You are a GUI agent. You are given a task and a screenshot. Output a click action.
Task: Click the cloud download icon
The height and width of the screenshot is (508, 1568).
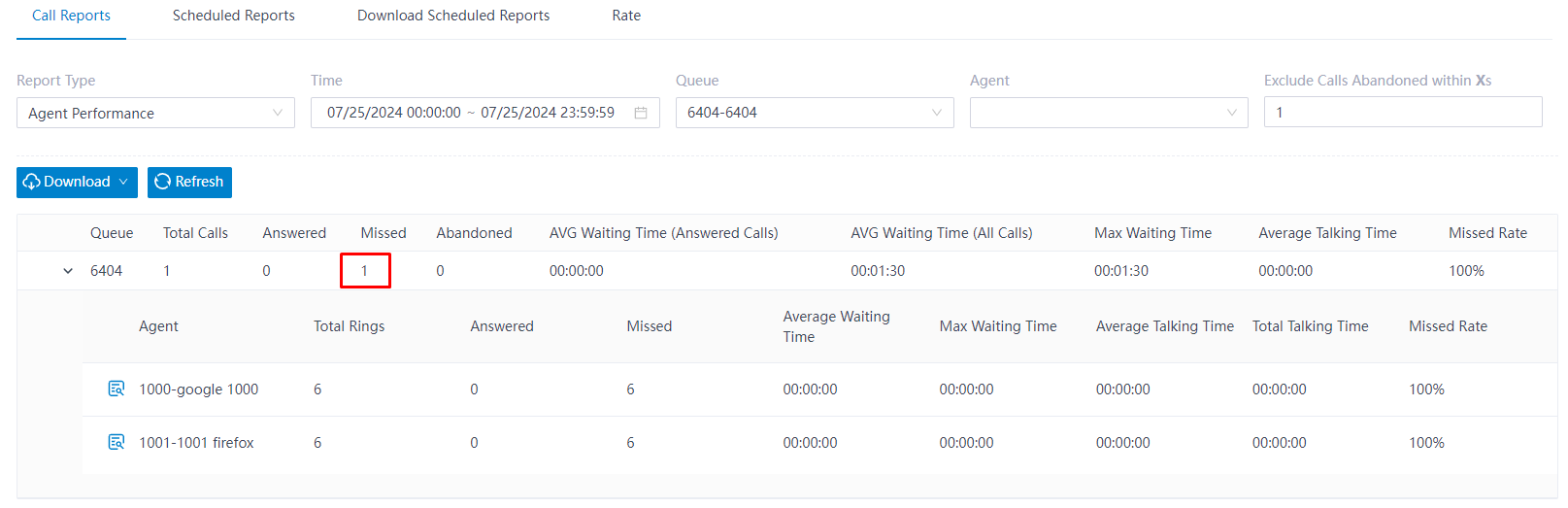tap(32, 182)
